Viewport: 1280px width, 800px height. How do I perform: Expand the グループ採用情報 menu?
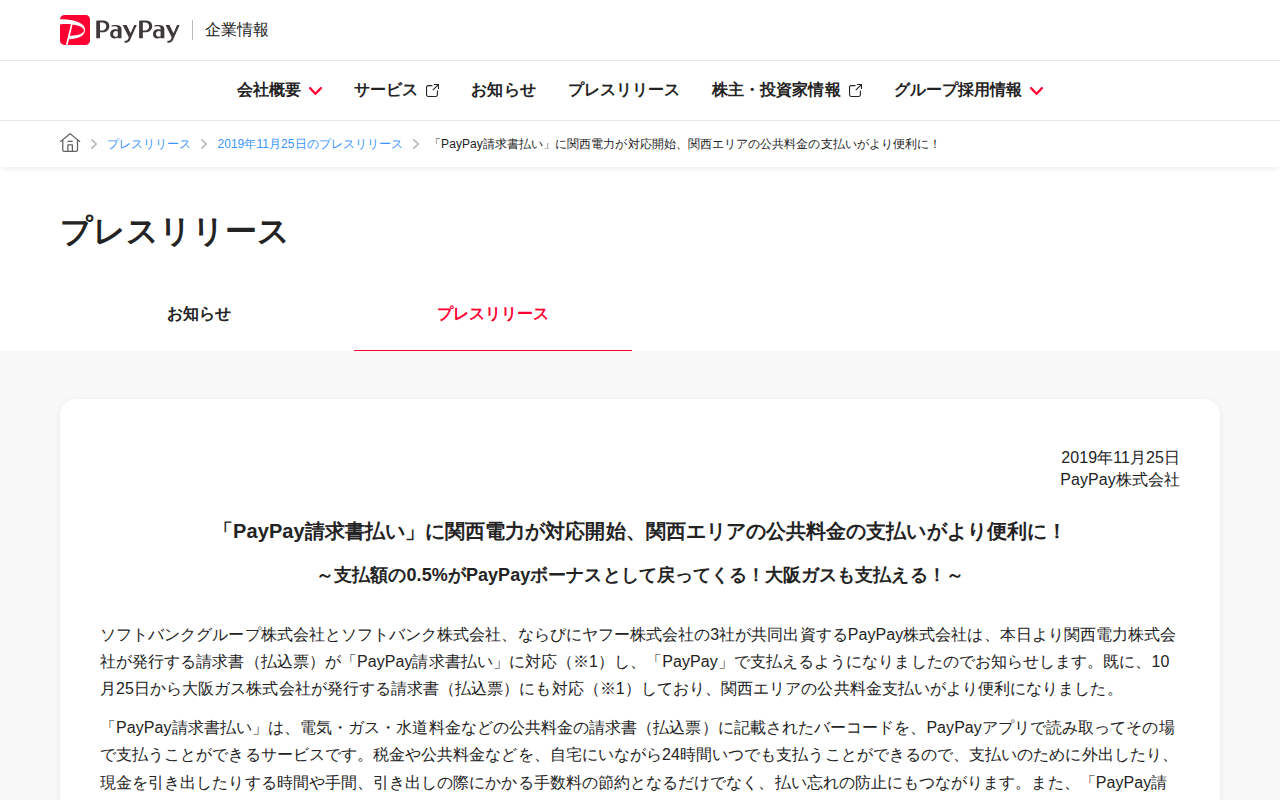pos(968,90)
